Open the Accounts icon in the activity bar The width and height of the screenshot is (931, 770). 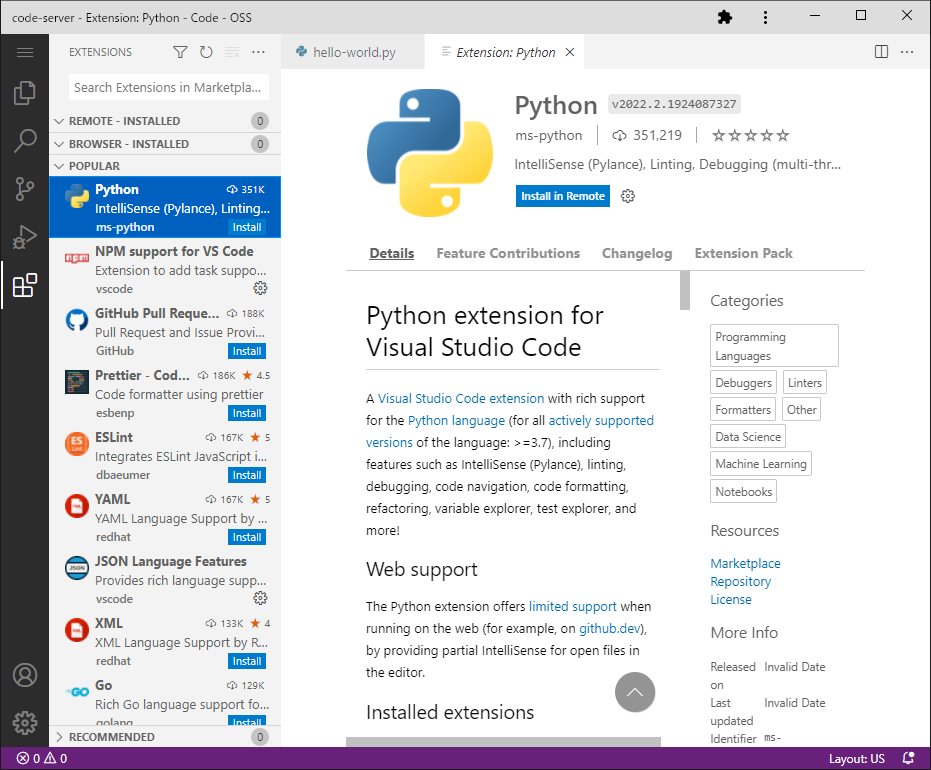pos(25,675)
